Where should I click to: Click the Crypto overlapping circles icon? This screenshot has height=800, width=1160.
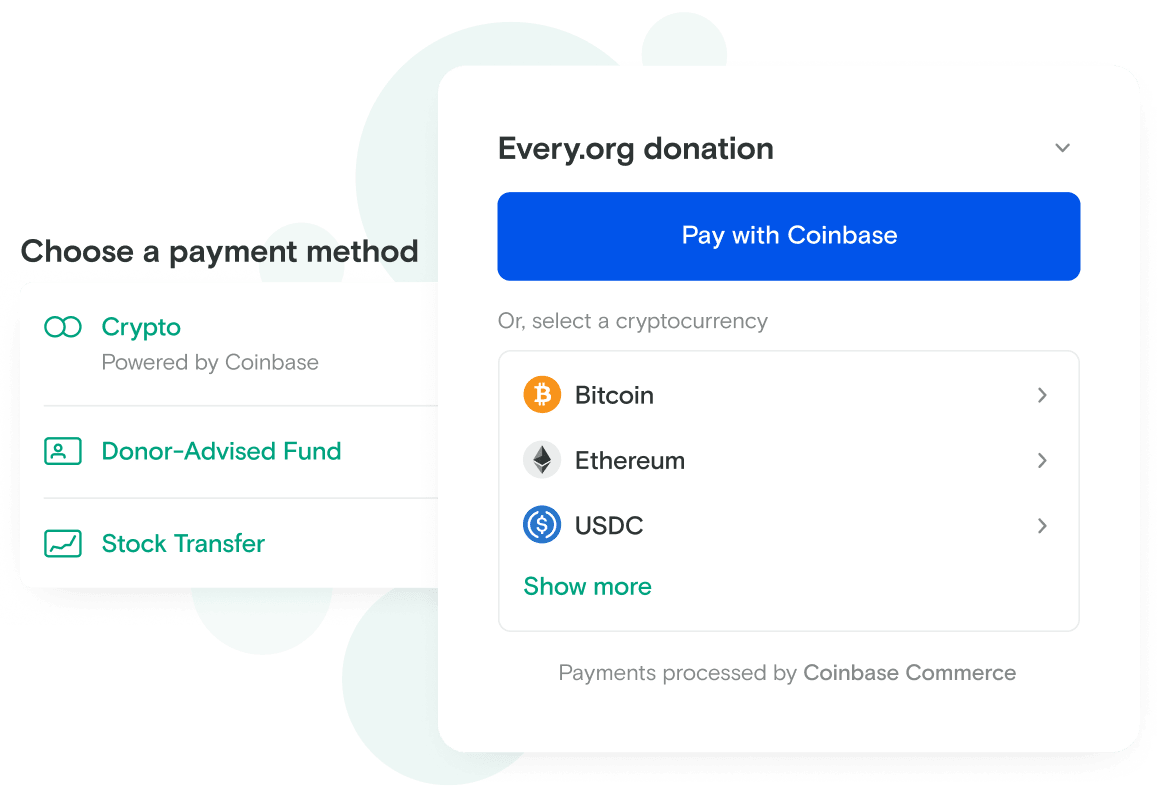coord(63,326)
